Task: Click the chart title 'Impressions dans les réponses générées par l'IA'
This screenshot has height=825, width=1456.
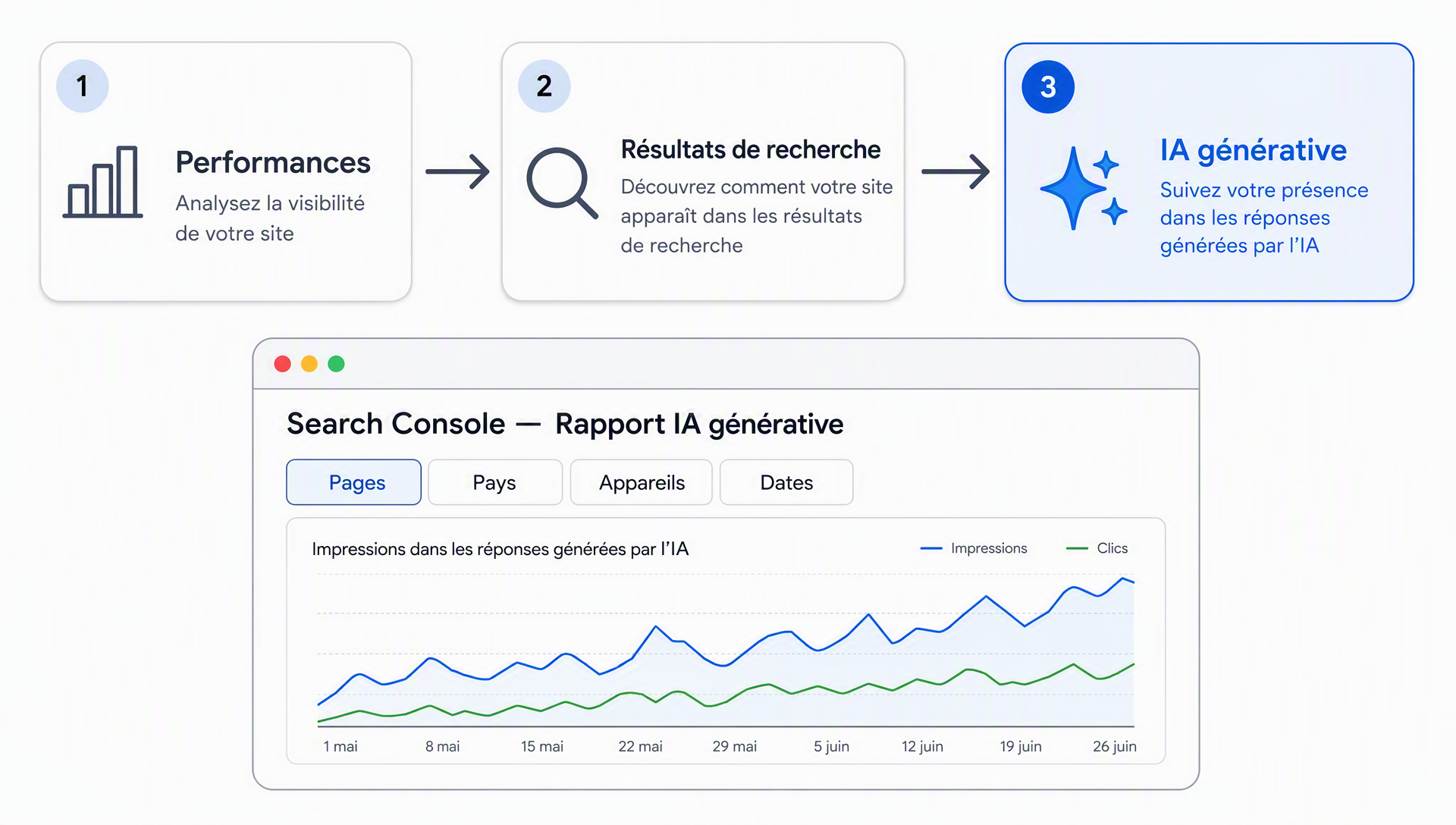Action: 500,549
